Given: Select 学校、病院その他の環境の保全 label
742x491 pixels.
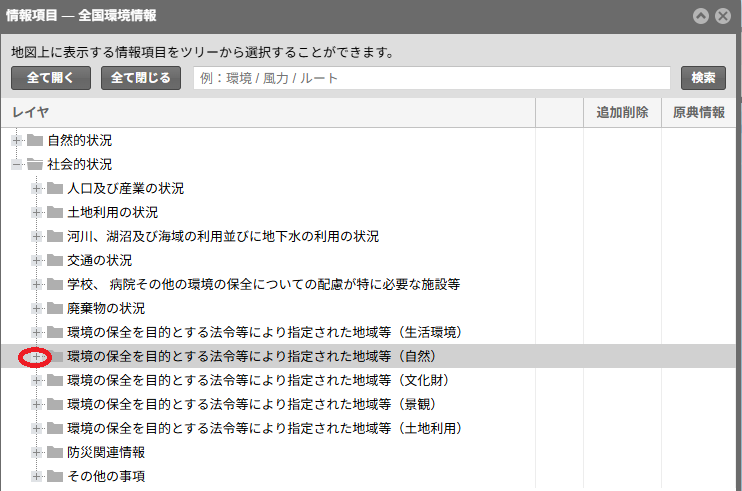Looking at the screenshot, I should click(264, 284).
